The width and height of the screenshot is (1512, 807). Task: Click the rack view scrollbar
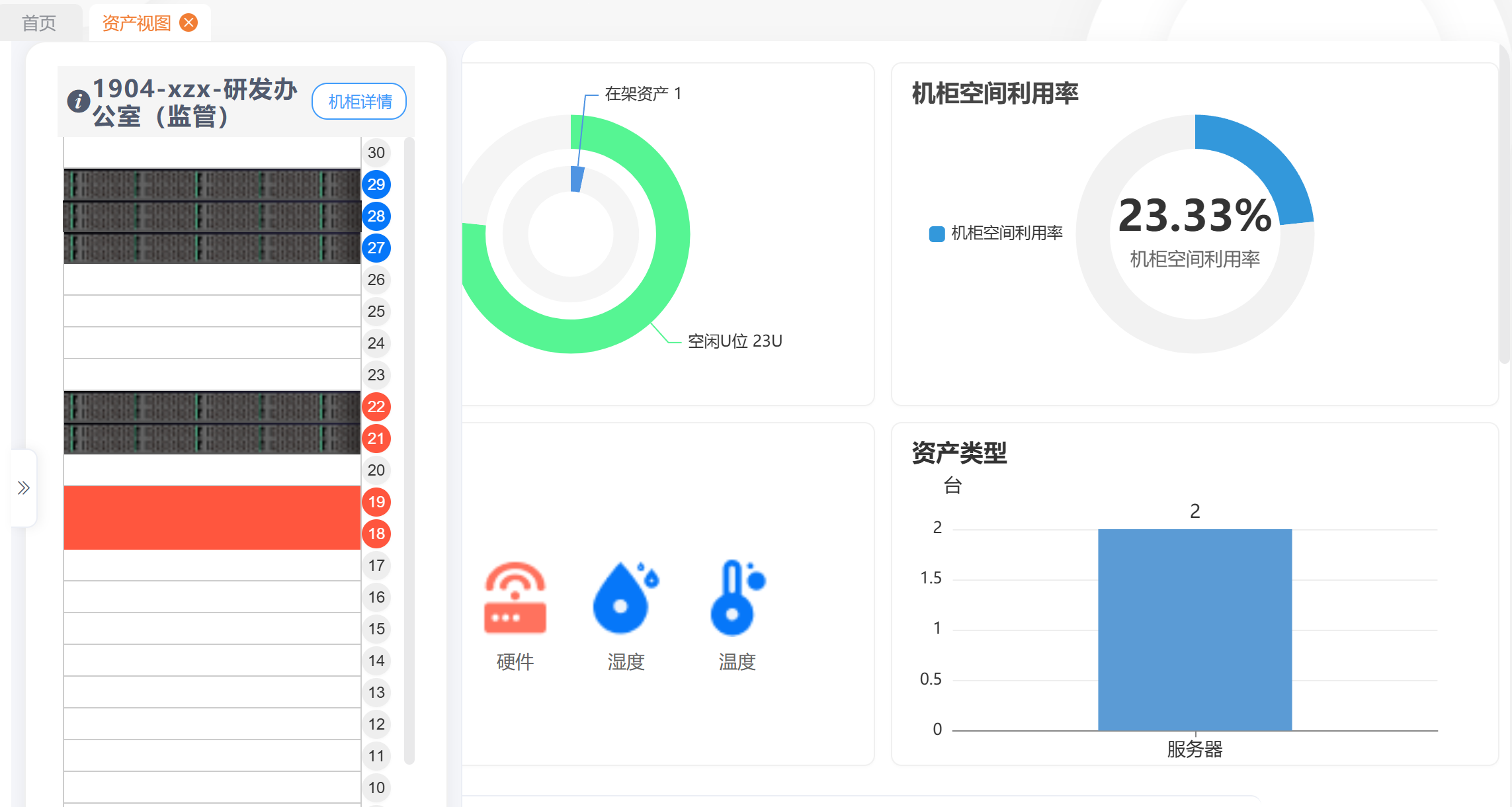click(x=409, y=450)
